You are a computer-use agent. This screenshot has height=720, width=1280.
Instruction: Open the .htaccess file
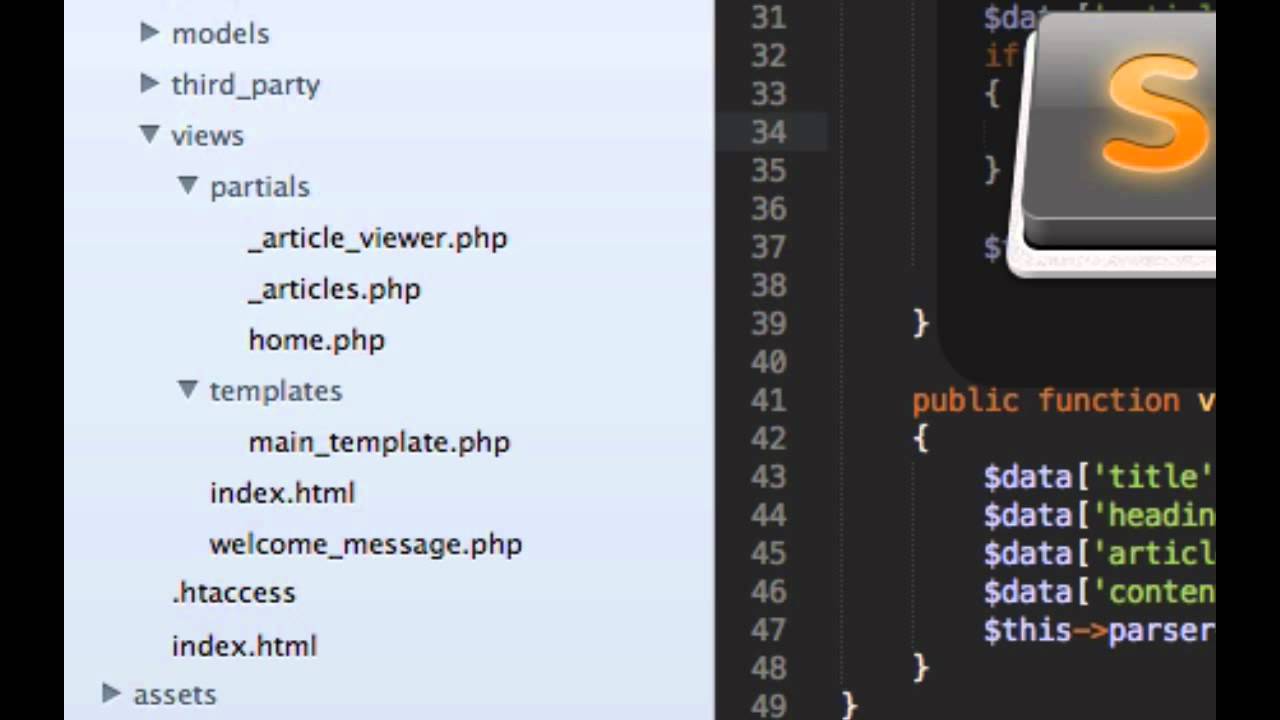tap(234, 593)
